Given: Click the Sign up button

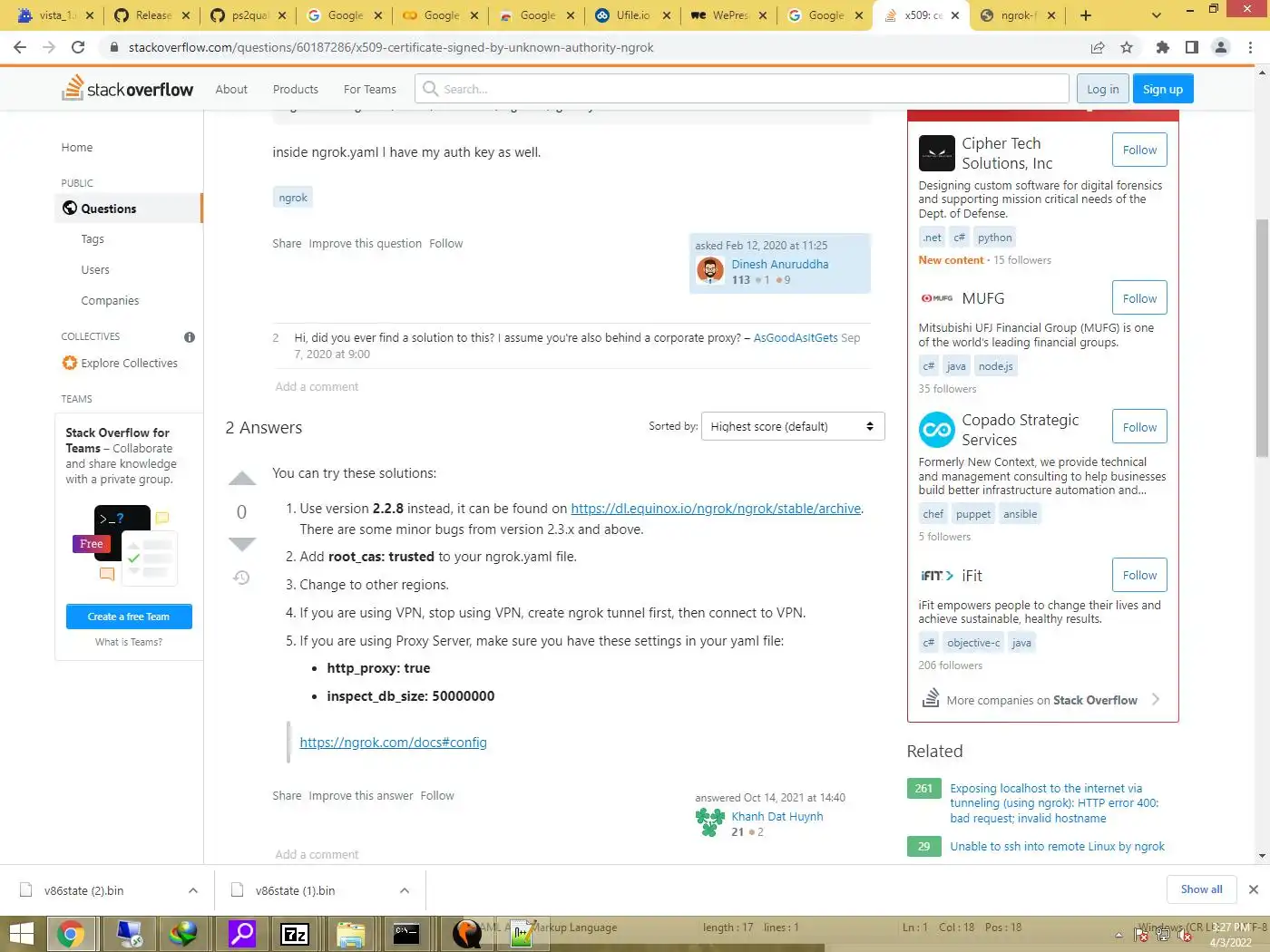Looking at the screenshot, I should tap(1163, 89).
